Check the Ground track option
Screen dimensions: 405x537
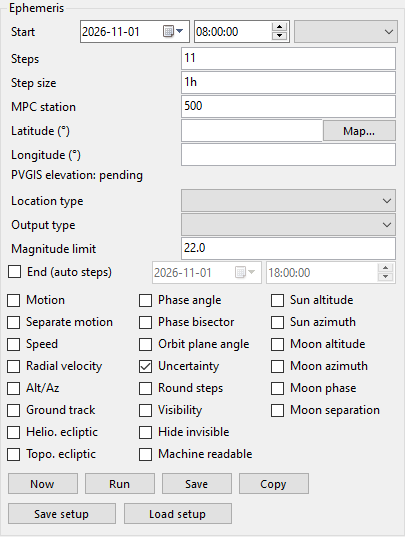coord(14,410)
